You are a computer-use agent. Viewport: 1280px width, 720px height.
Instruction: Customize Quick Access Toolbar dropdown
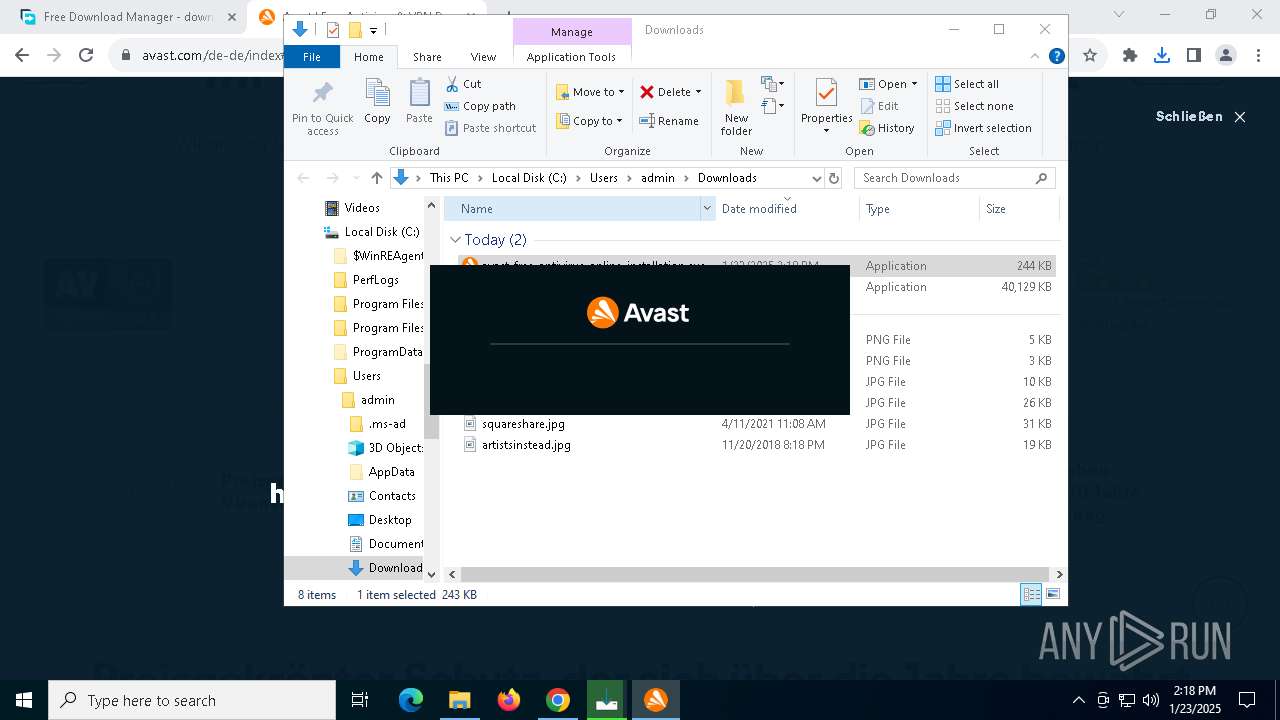[x=373, y=31]
